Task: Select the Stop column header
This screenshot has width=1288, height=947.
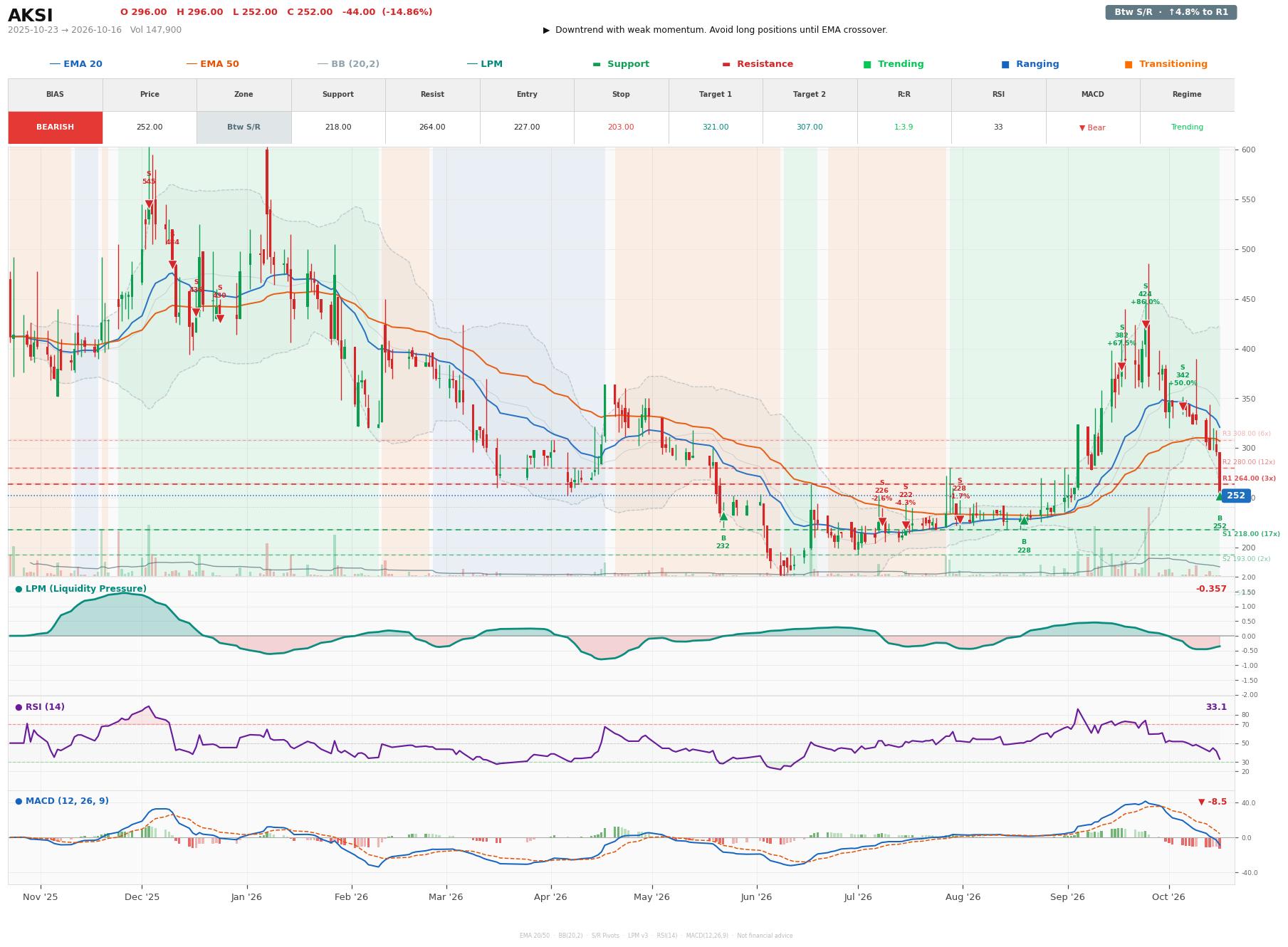Action: tap(621, 95)
